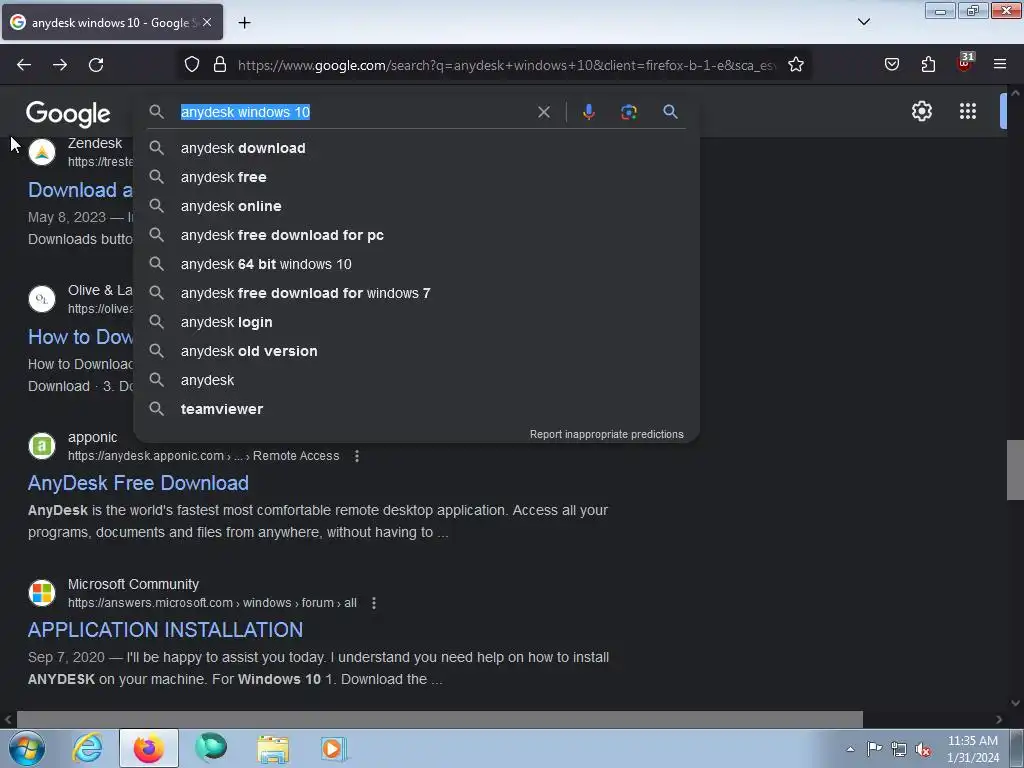Viewport: 1024px width, 768px height.
Task: Open more options for apponic result
Action: (357, 456)
